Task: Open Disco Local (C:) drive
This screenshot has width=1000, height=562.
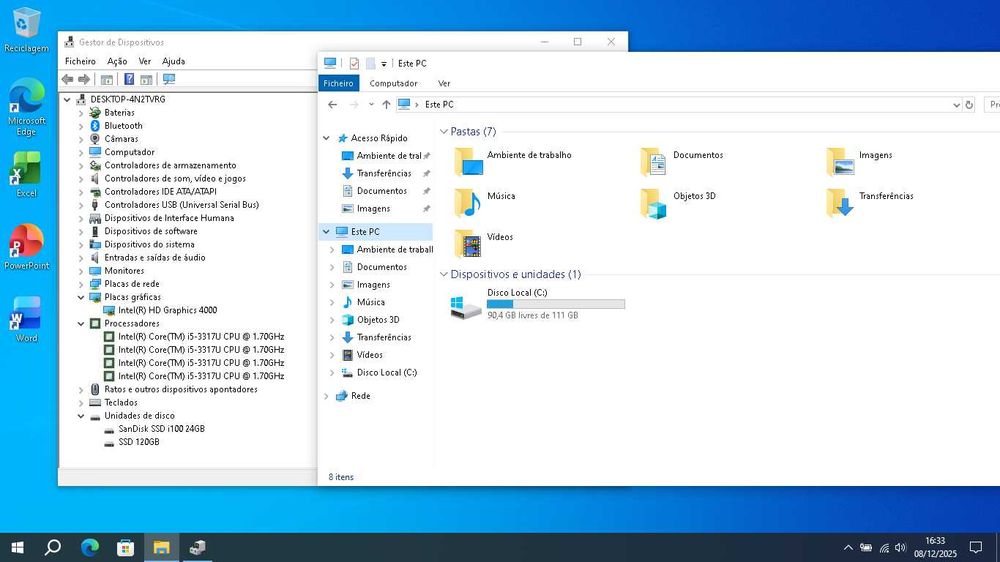Action: 538,306
